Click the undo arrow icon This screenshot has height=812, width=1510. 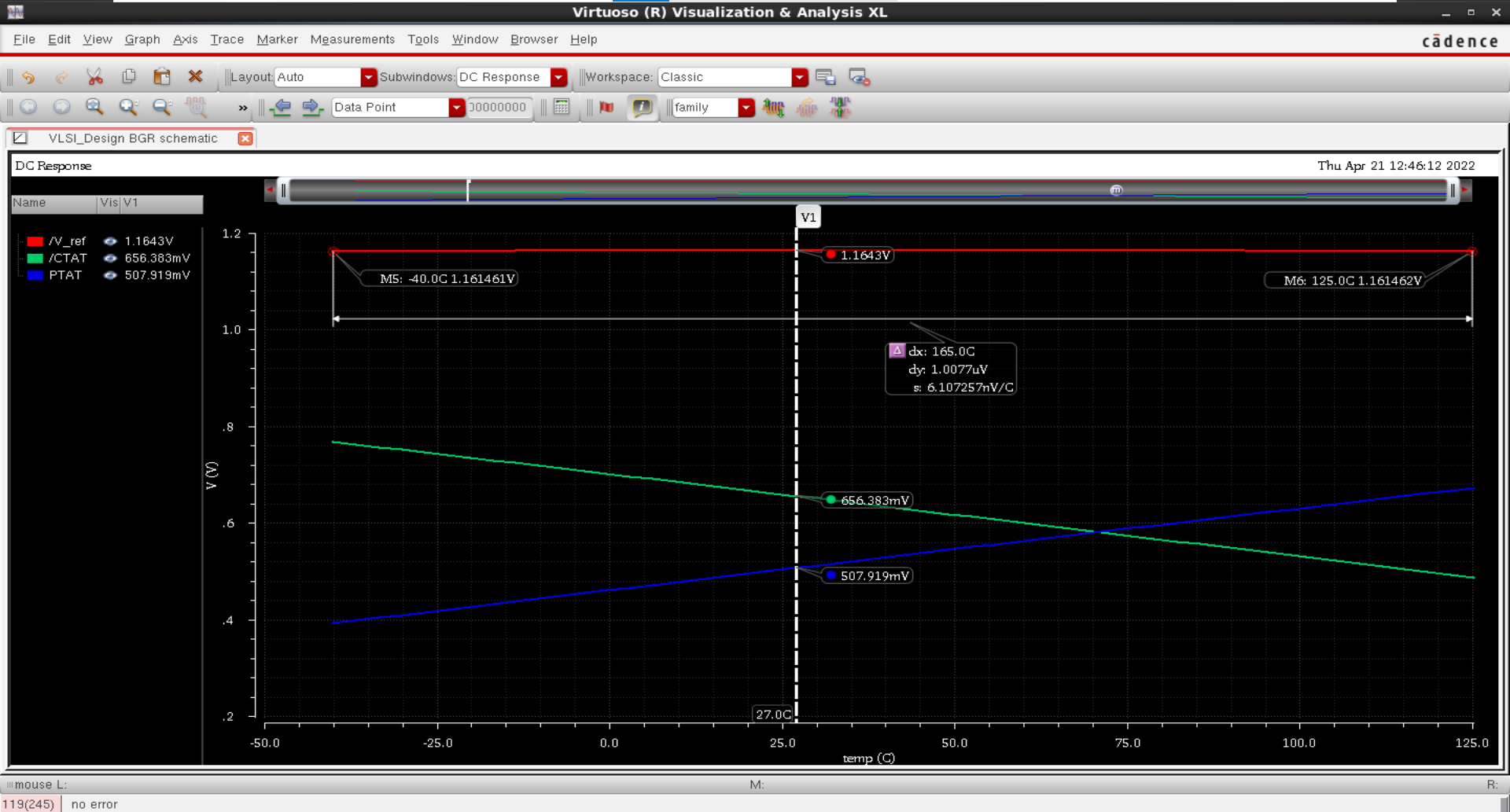coord(28,77)
